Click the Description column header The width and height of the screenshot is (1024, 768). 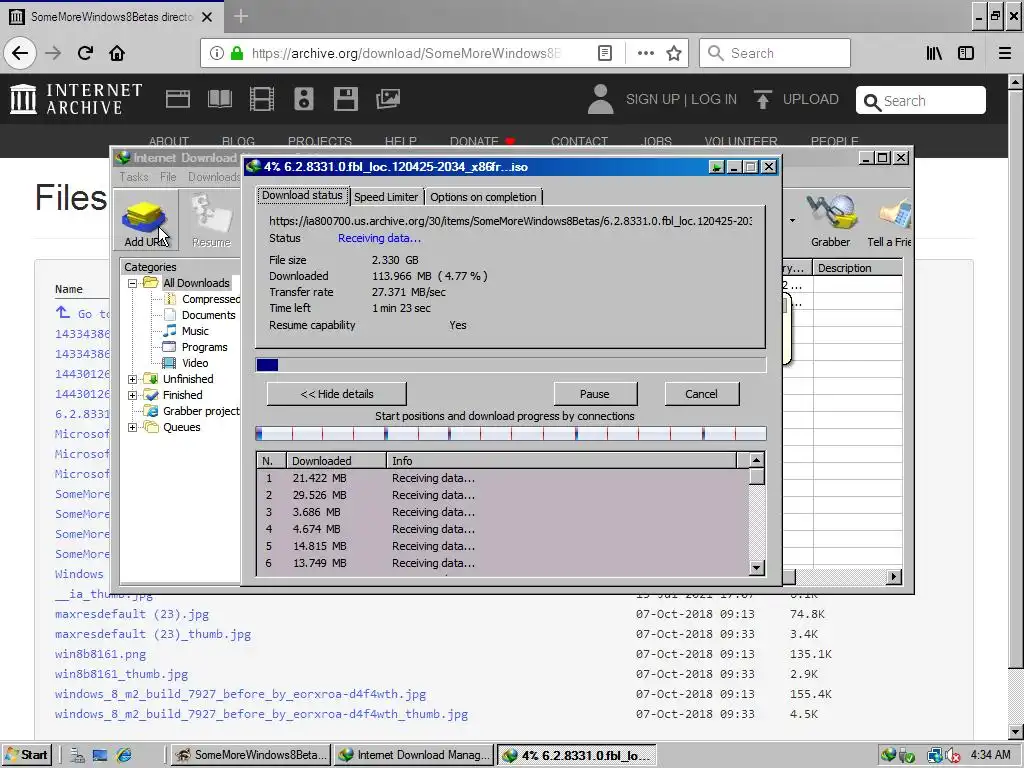pyautogui.click(x=857, y=268)
